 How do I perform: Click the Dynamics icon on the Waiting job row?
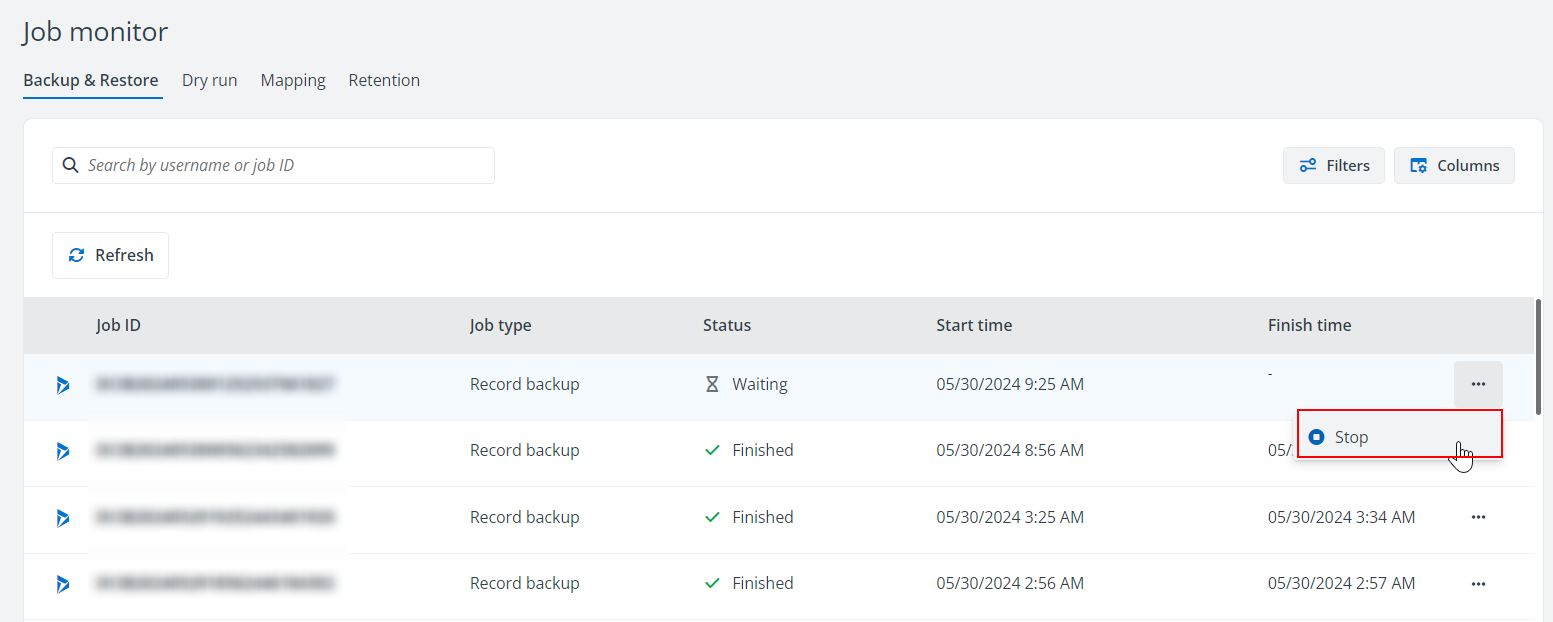click(x=63, y=385)
